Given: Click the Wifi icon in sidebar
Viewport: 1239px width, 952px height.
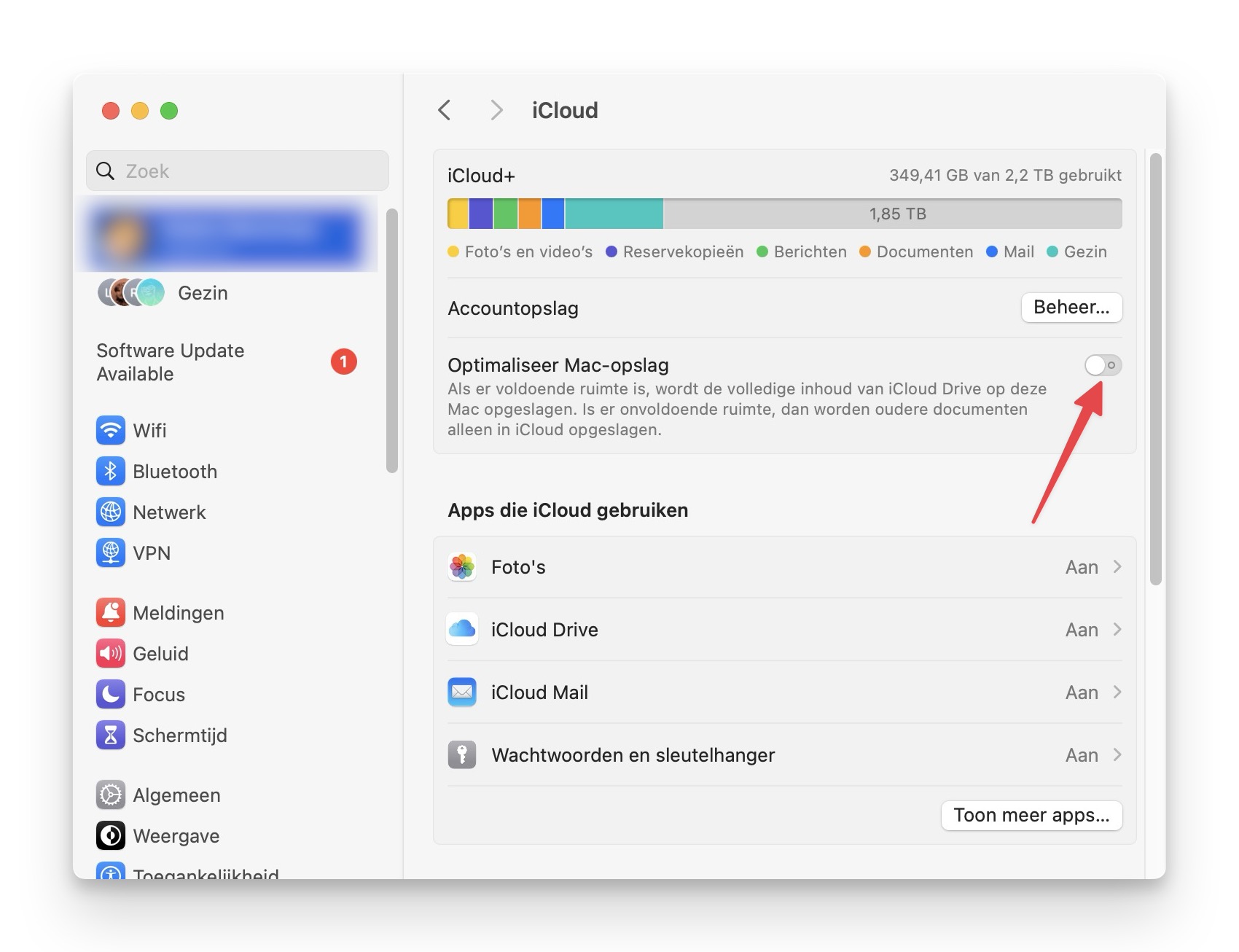Looking at the screenshot, I should tap(111, 430).
